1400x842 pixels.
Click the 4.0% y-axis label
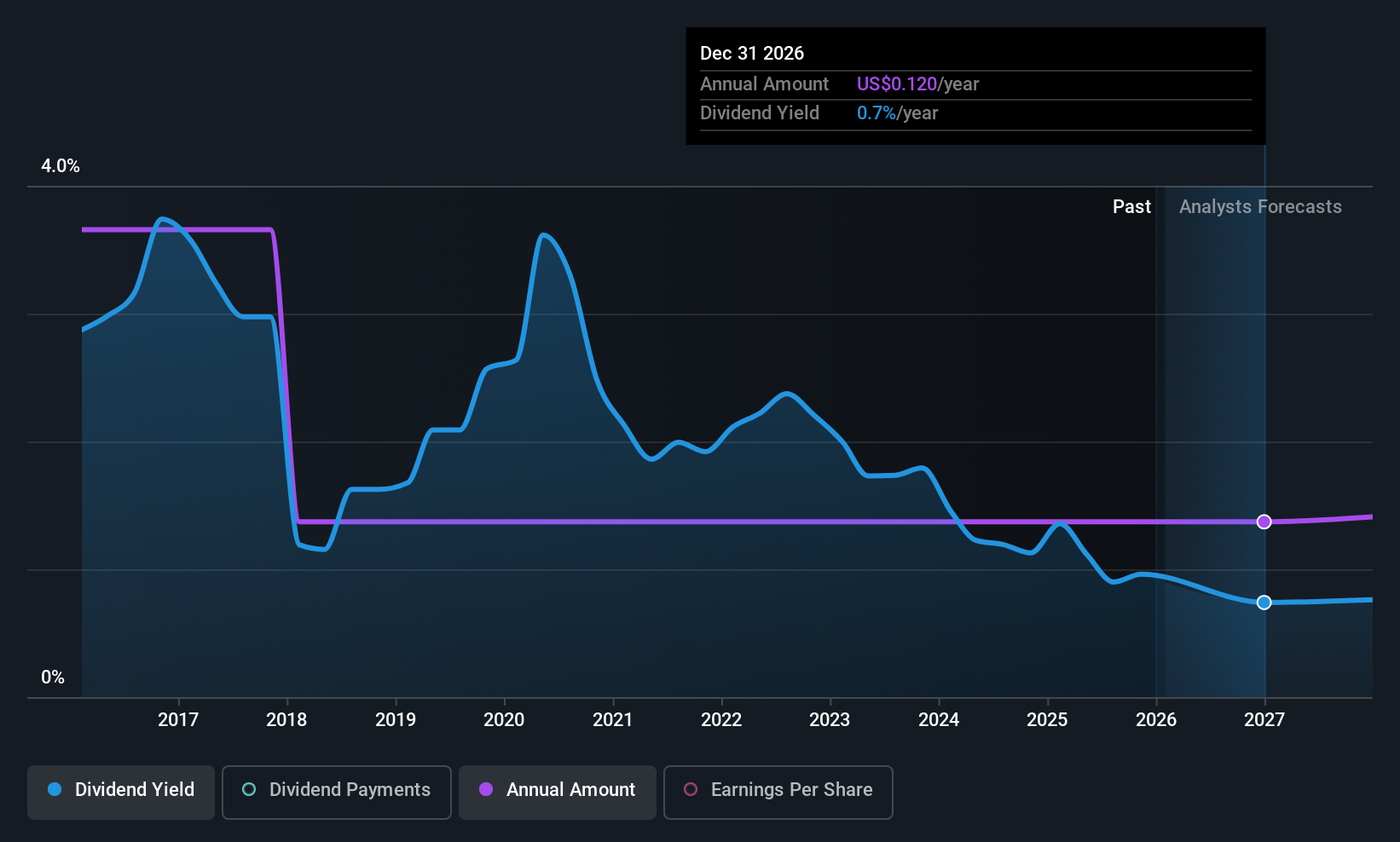tap(61, 166)
